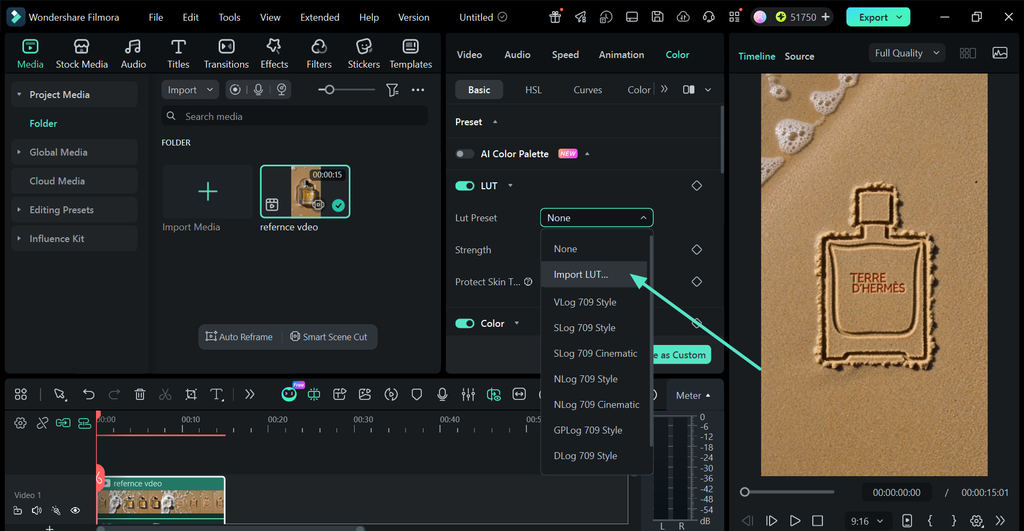
Task: Toggle the compare before/after view icon
Action: click(x=688, y=89)
